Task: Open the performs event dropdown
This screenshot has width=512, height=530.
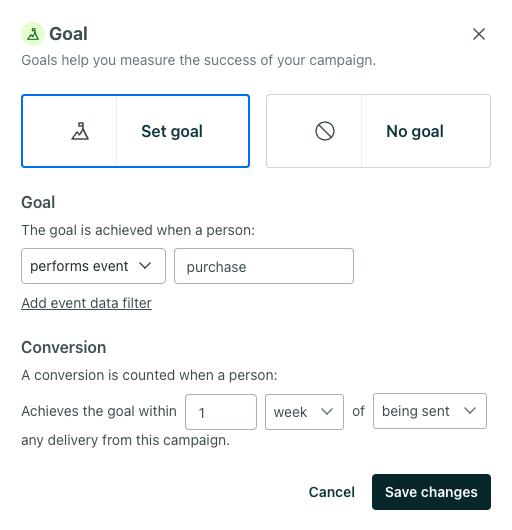Action: 93,266
